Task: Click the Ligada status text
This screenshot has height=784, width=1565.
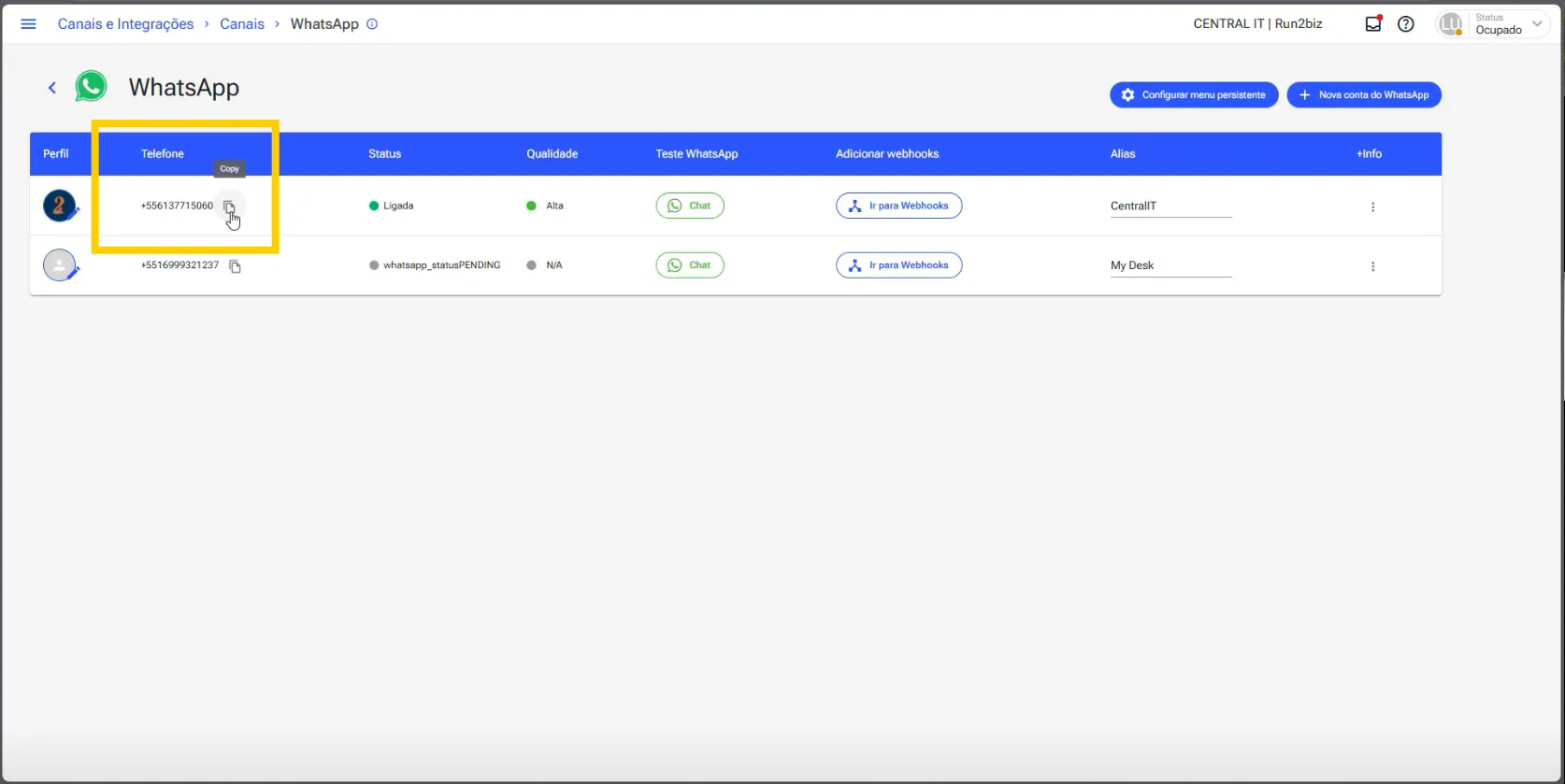Action: 398,206
